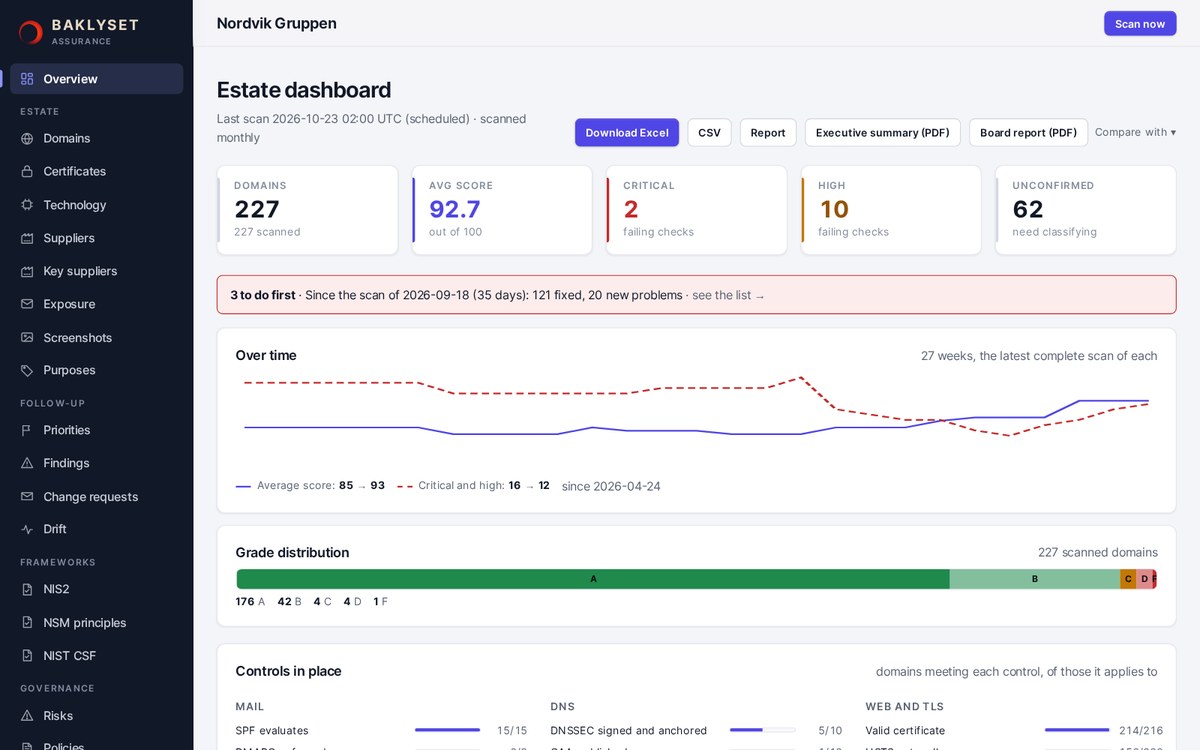Click the Valid certificate progress bar
Screen dimensions: 1200x750
click(x=1077, y=730)
